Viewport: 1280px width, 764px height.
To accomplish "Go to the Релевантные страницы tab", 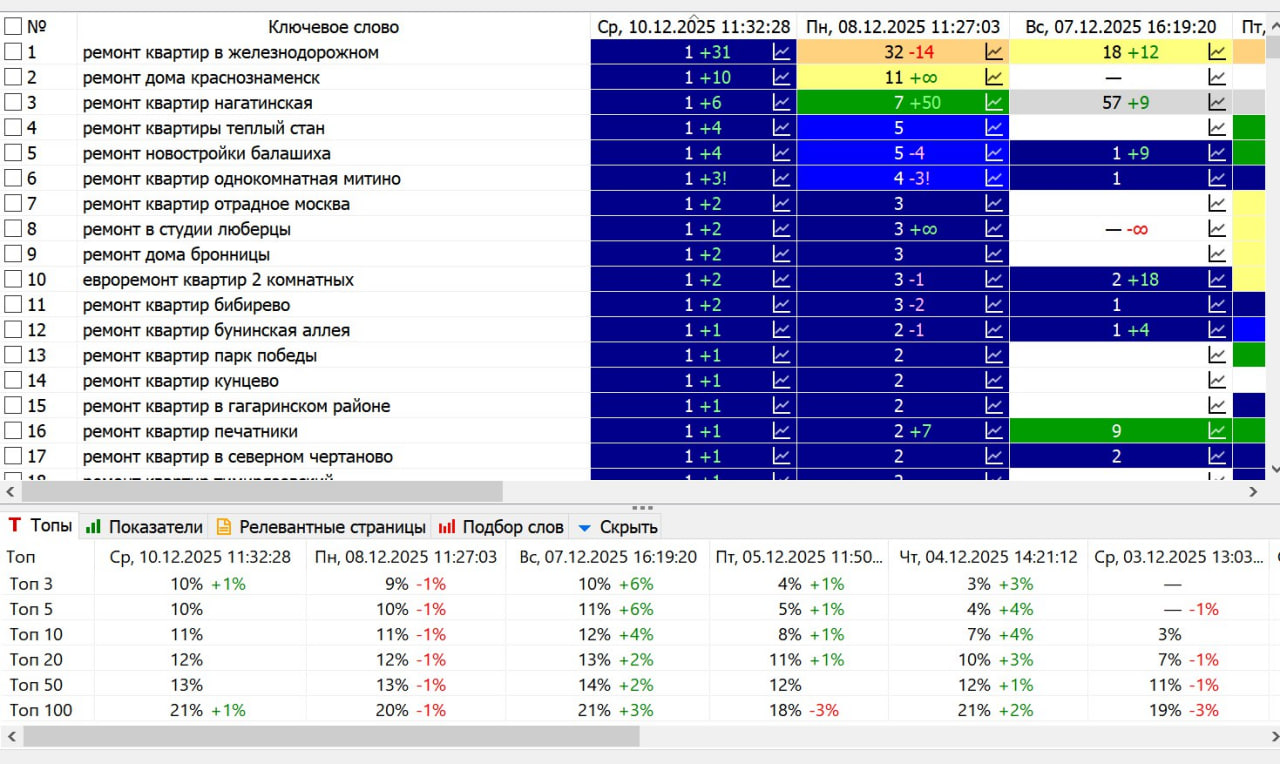I will pos(321,527).
